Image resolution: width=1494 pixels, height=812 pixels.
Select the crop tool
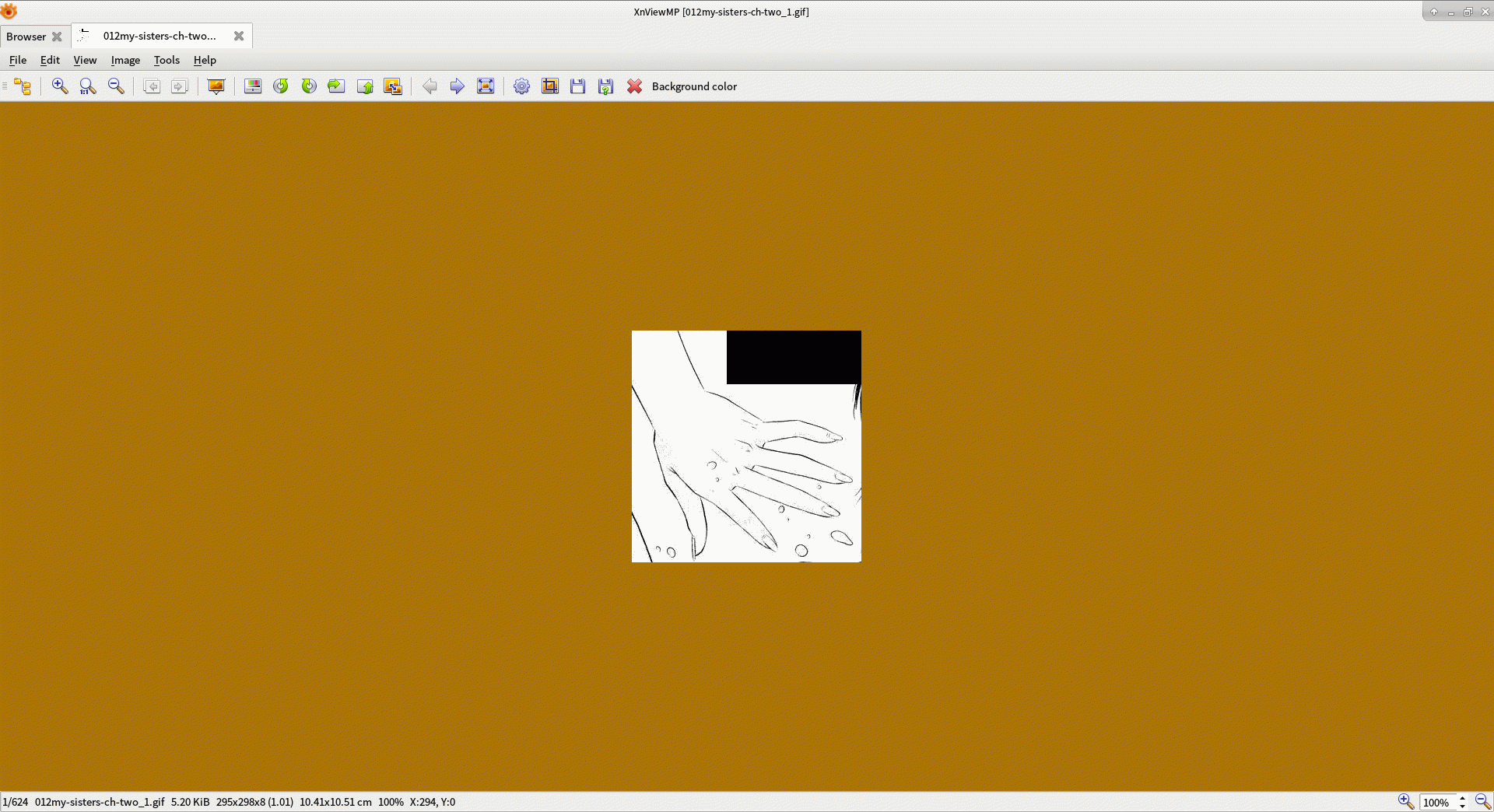(550, 86)
